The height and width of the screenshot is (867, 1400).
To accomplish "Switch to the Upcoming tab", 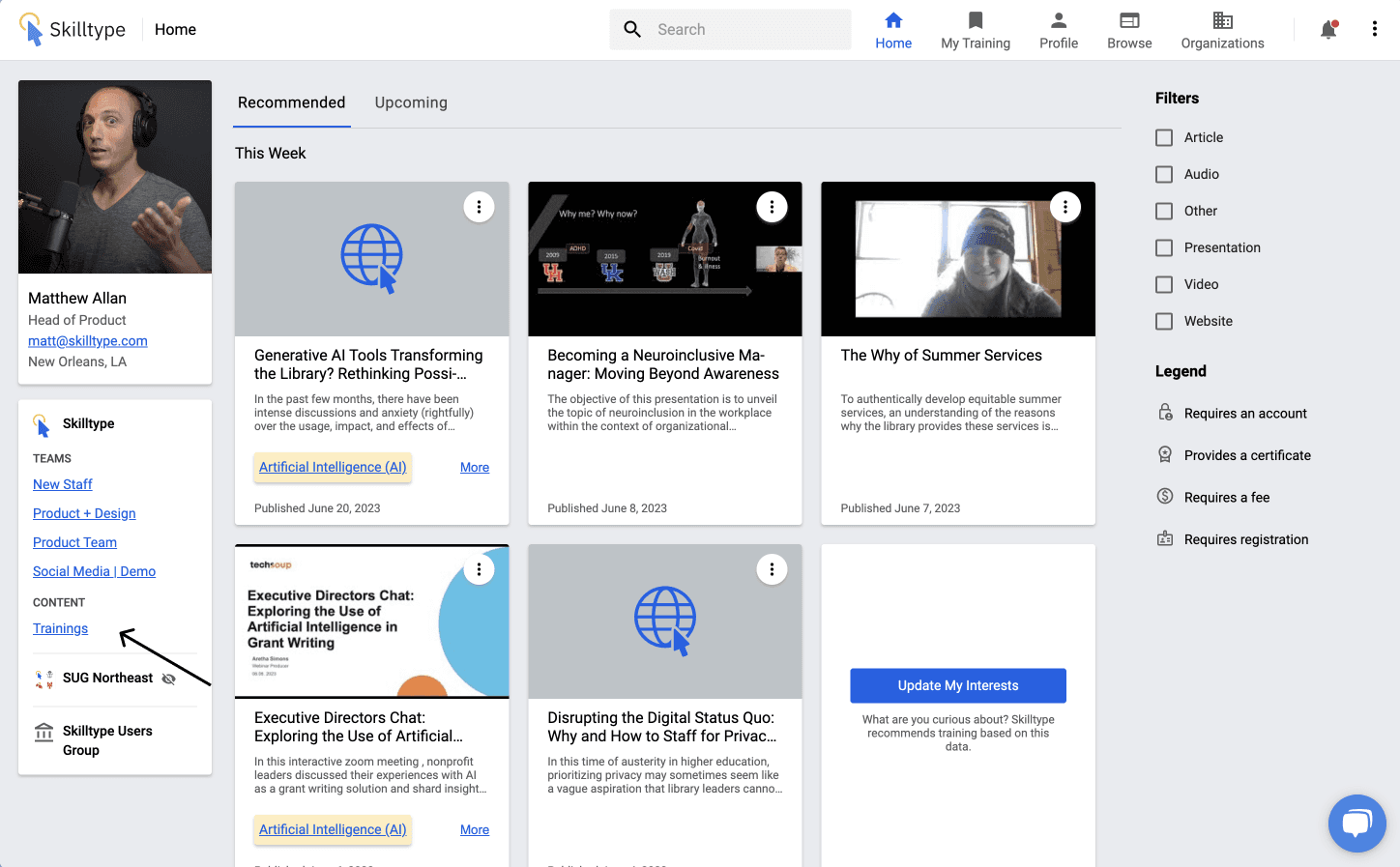I will pos(411,102).
